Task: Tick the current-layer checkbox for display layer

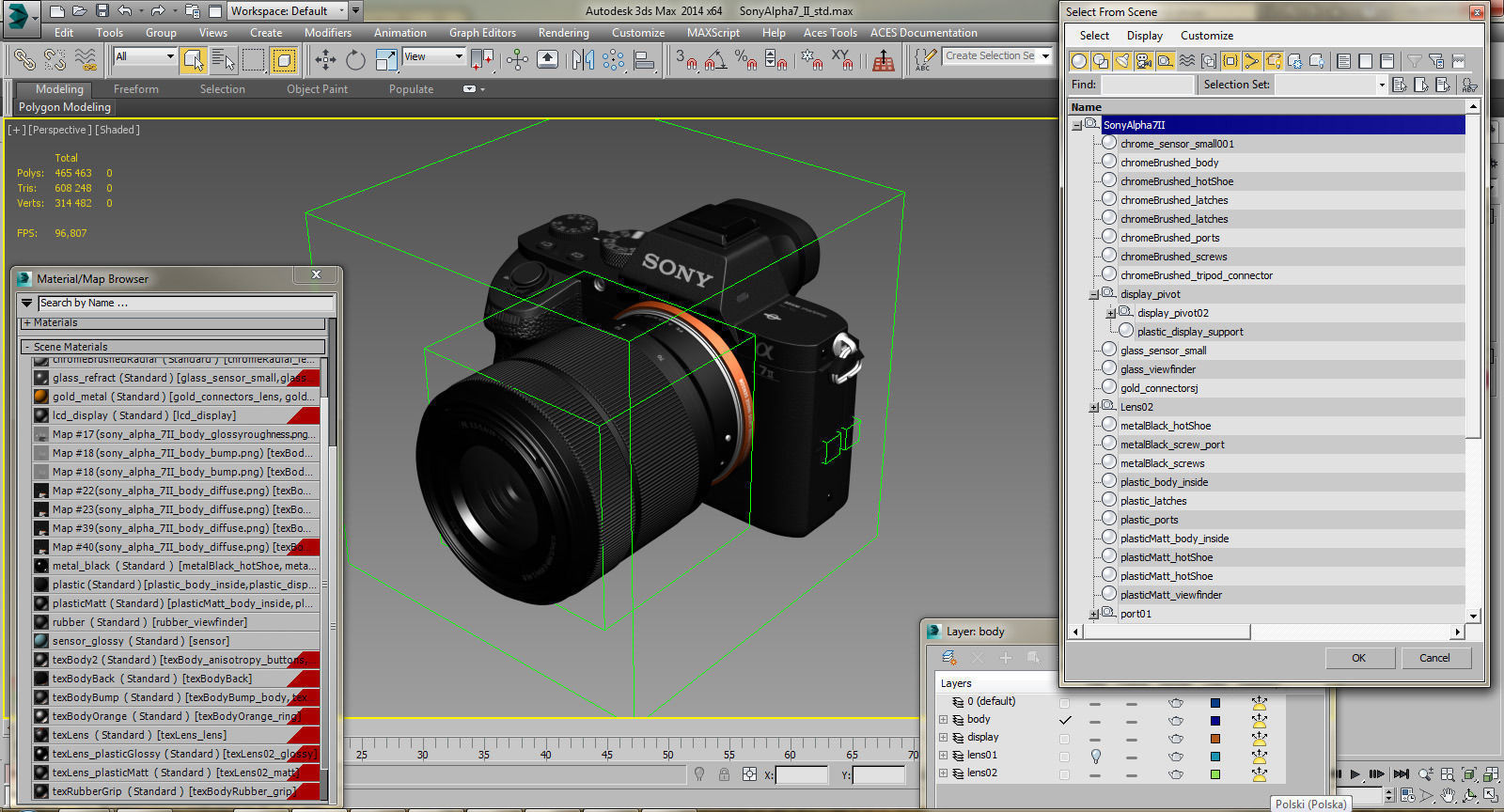Action: point(1064,738)
